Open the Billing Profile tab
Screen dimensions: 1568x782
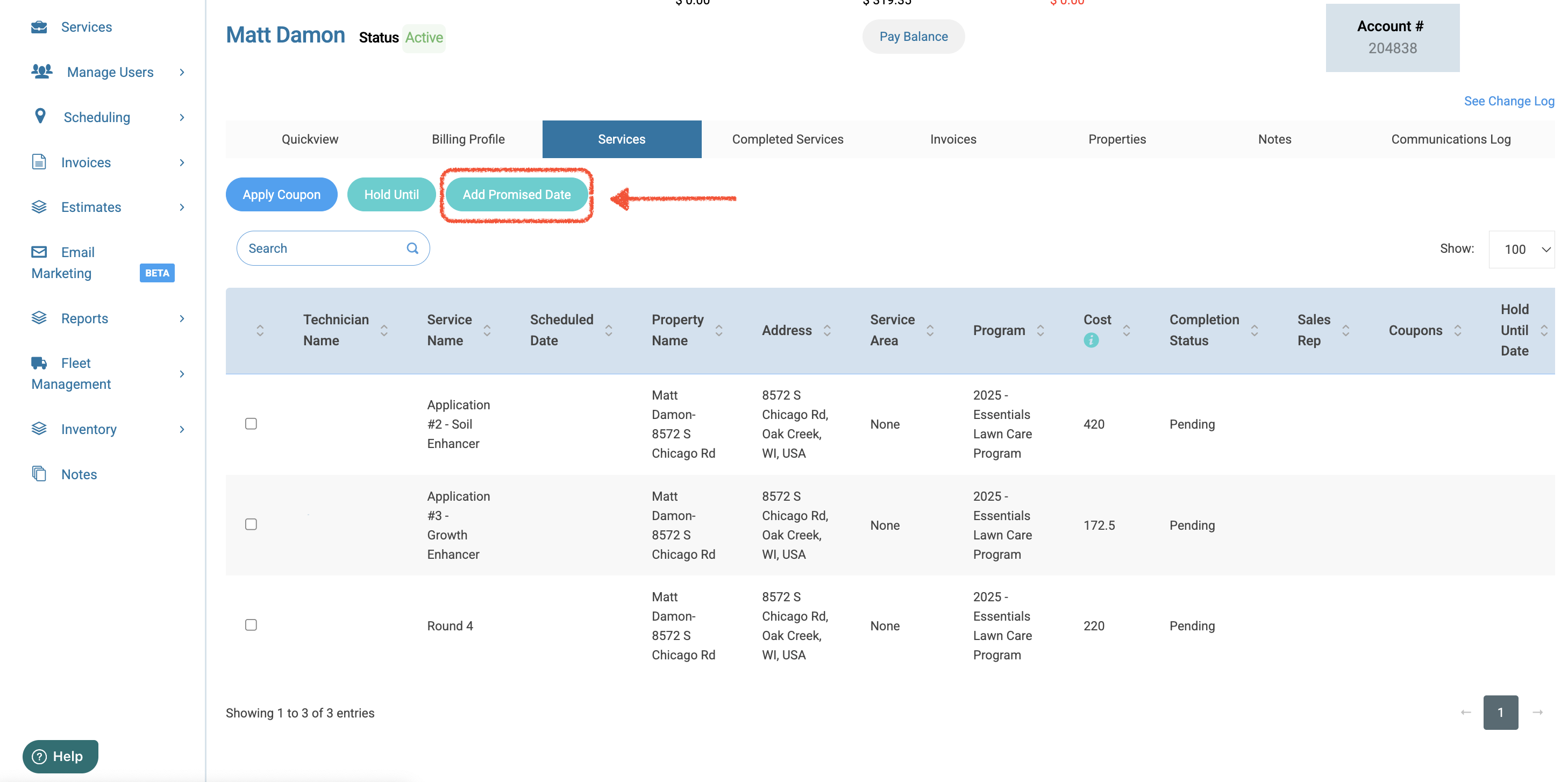467,139
